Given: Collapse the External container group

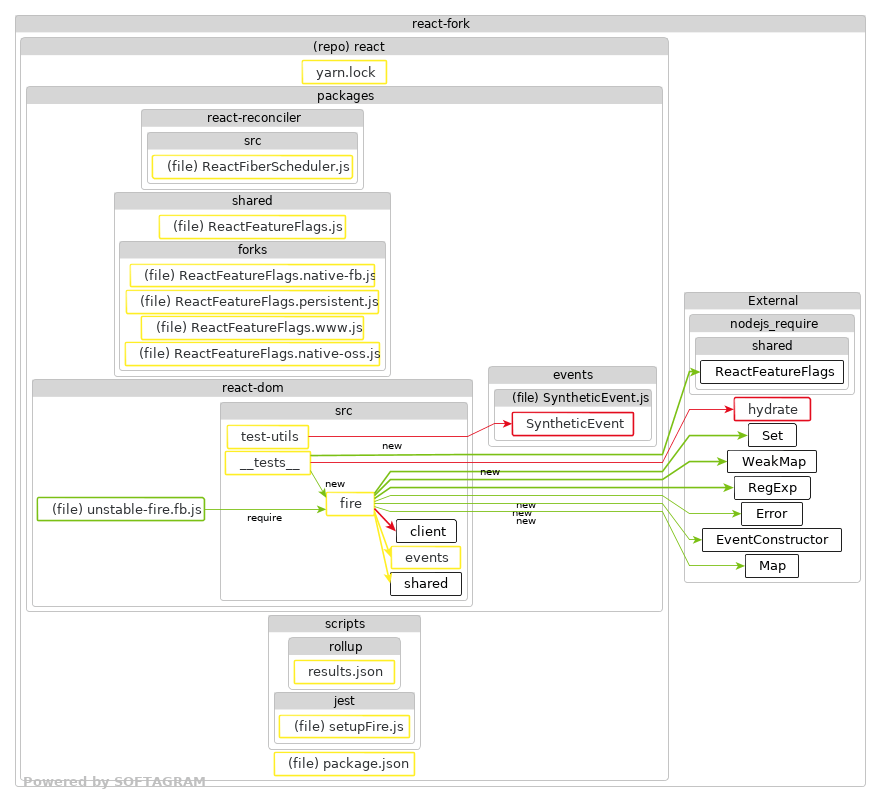Looking at the screenshot, I should tap(772, 300).
